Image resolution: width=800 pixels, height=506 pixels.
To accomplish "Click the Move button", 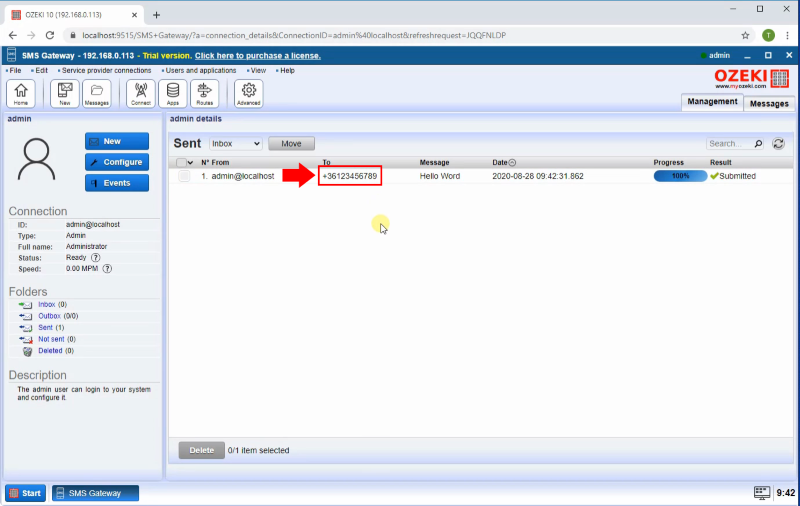I will coord(291,144).
